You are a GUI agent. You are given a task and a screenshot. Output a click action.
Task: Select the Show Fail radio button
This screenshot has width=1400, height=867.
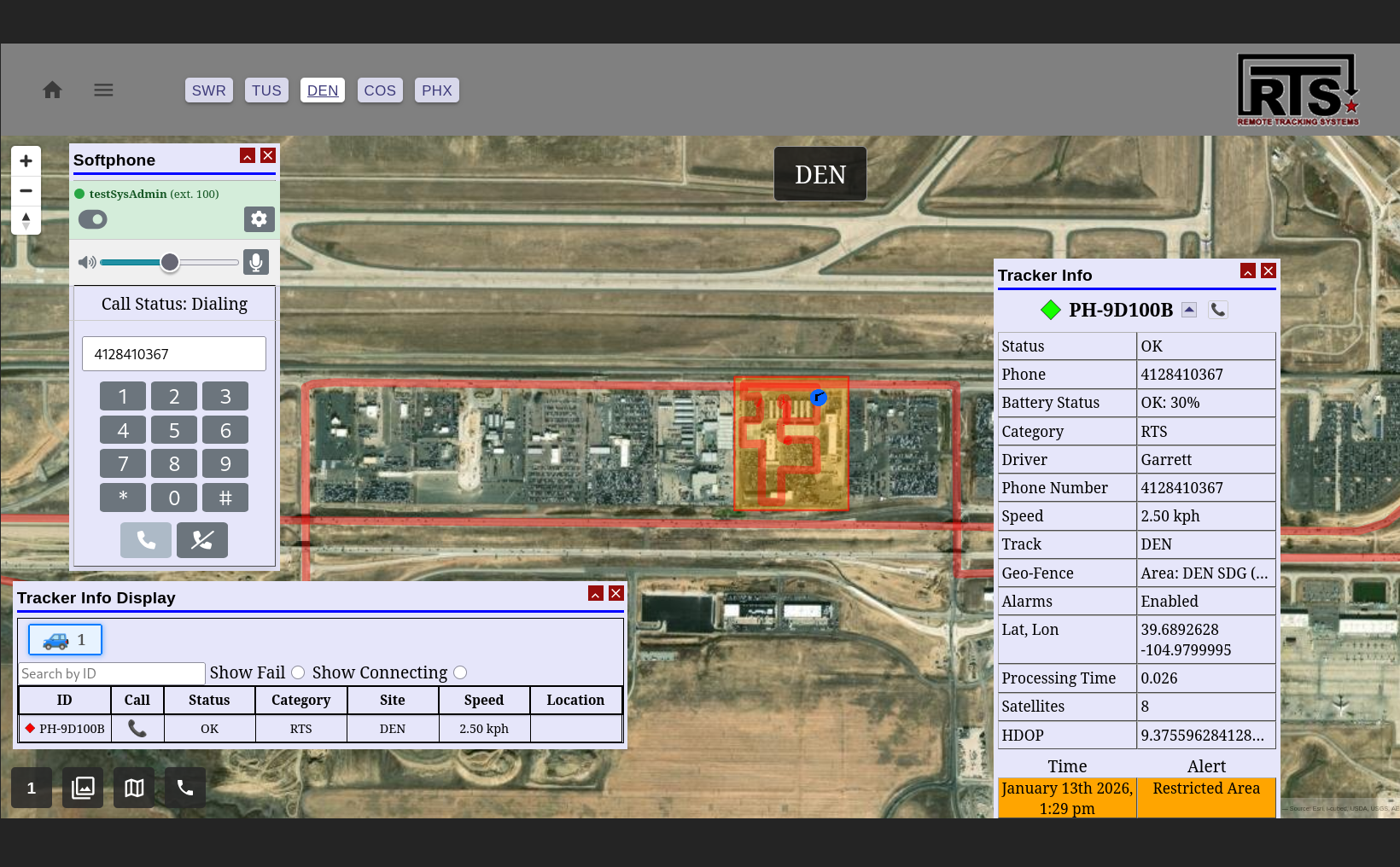coord(298,672)
